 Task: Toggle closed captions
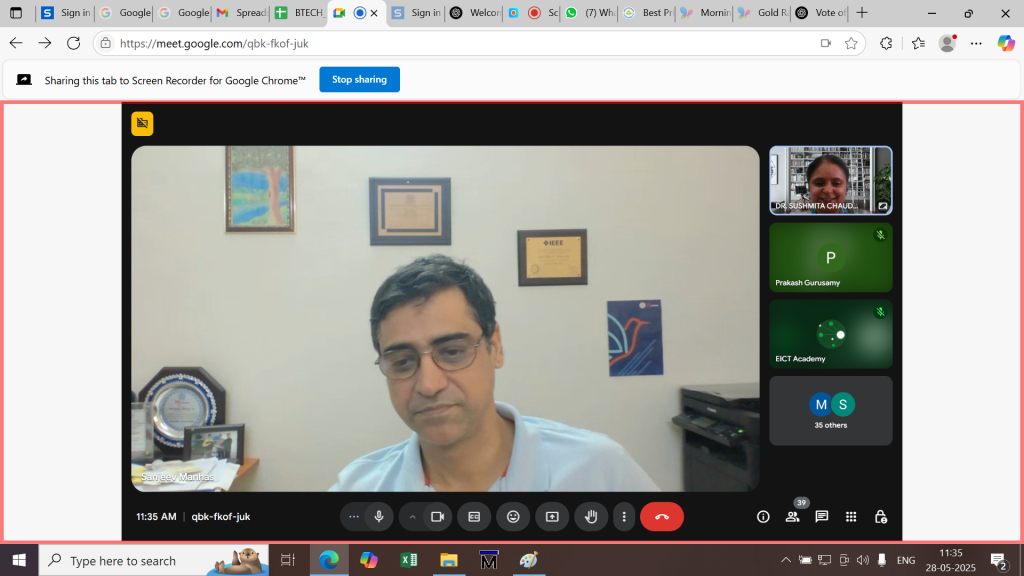pos(474,517)
